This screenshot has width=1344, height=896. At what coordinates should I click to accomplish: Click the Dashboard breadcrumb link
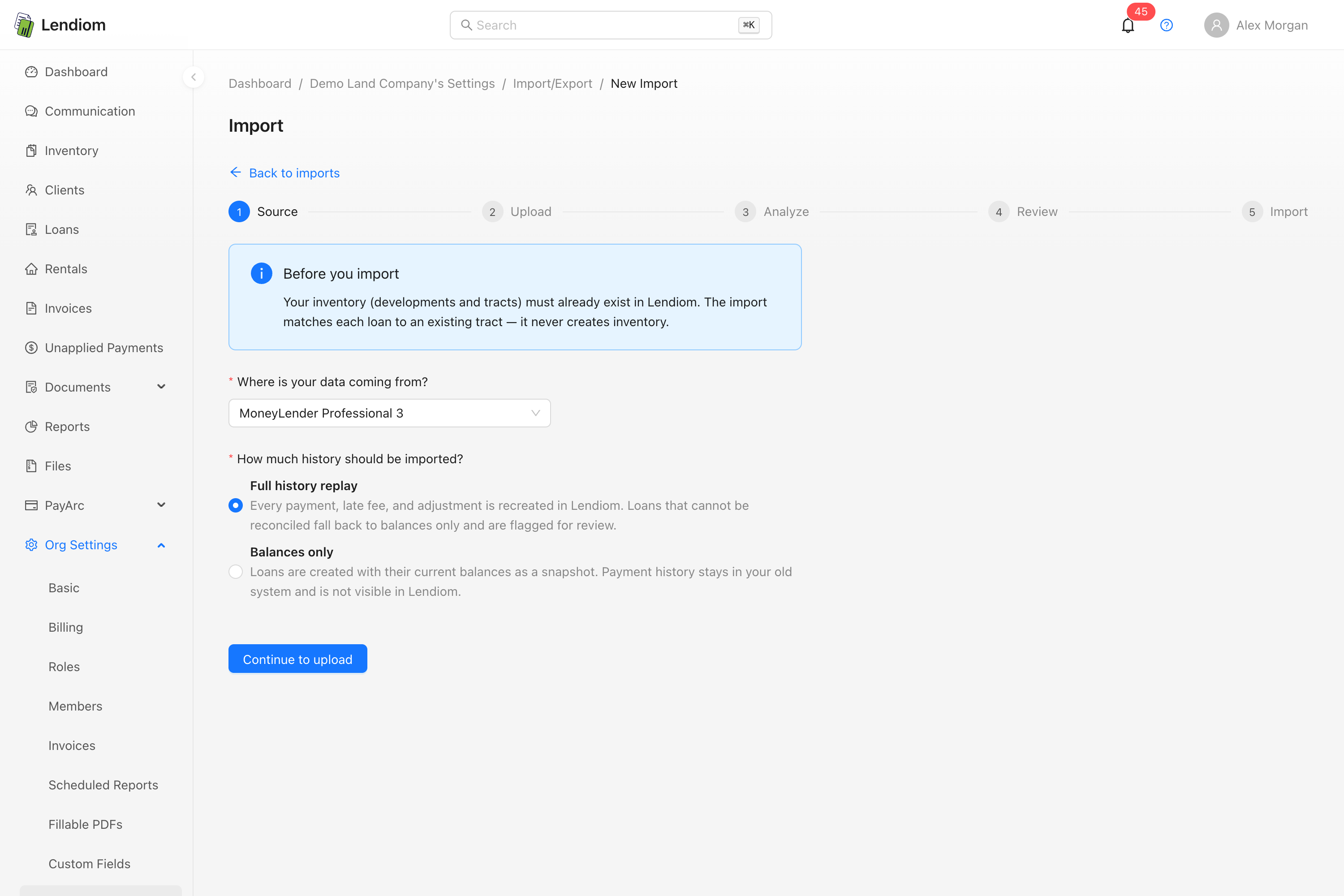(x=260, y=83)
